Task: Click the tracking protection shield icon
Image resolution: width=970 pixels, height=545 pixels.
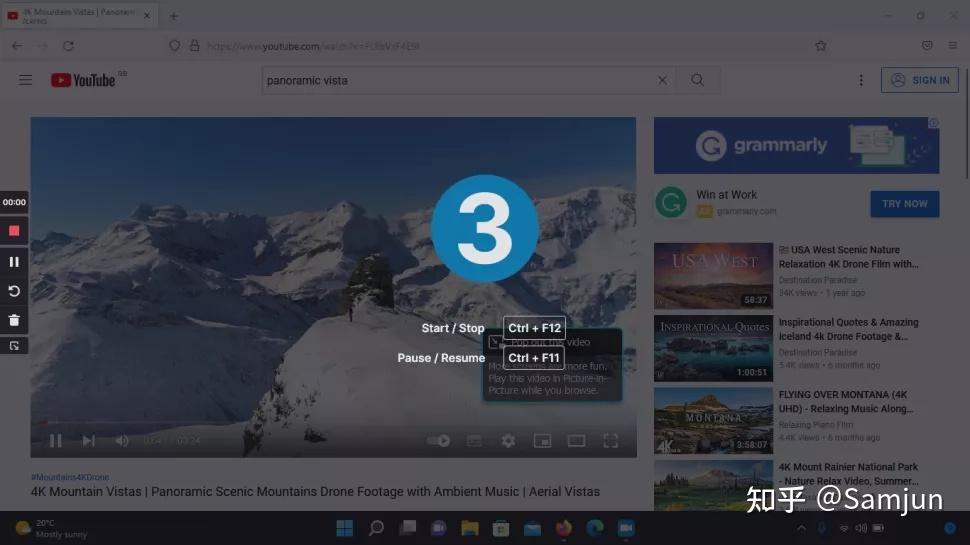Action: point(174,46)
